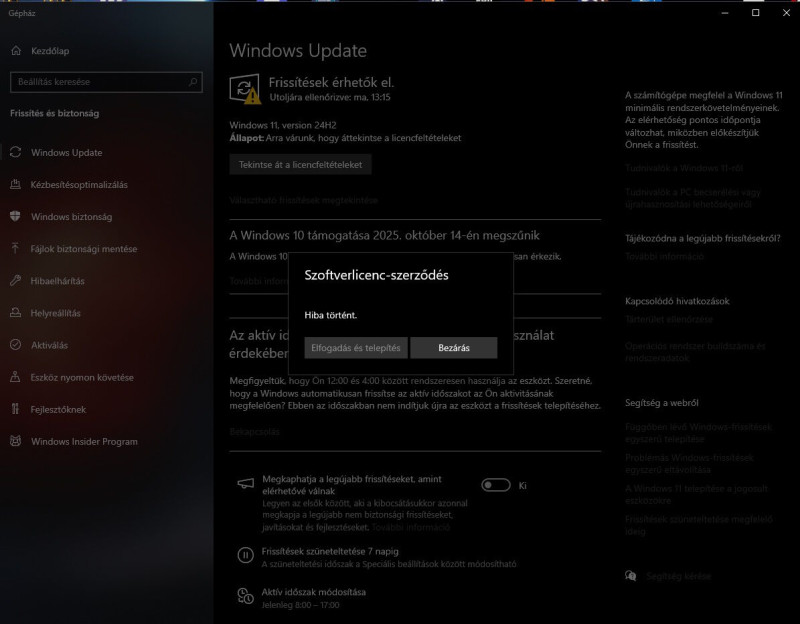Click the Windows Insider Program cat icon
This screenshot has height=624, width=800.
(15, 441)
